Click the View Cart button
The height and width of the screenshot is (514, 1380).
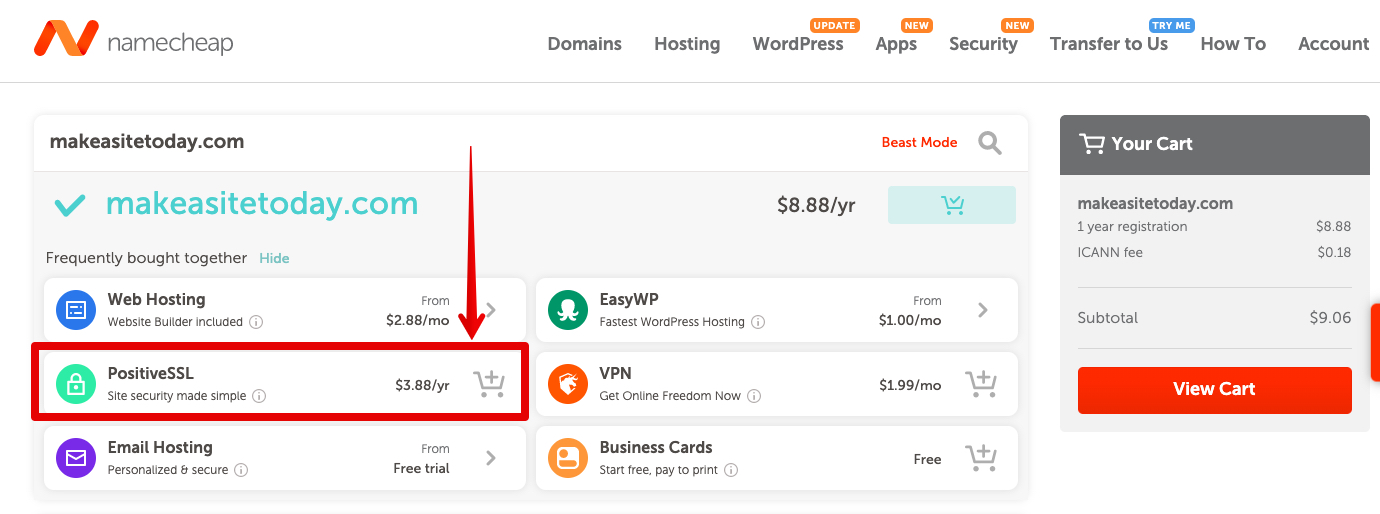click(x=1214, y=390)
